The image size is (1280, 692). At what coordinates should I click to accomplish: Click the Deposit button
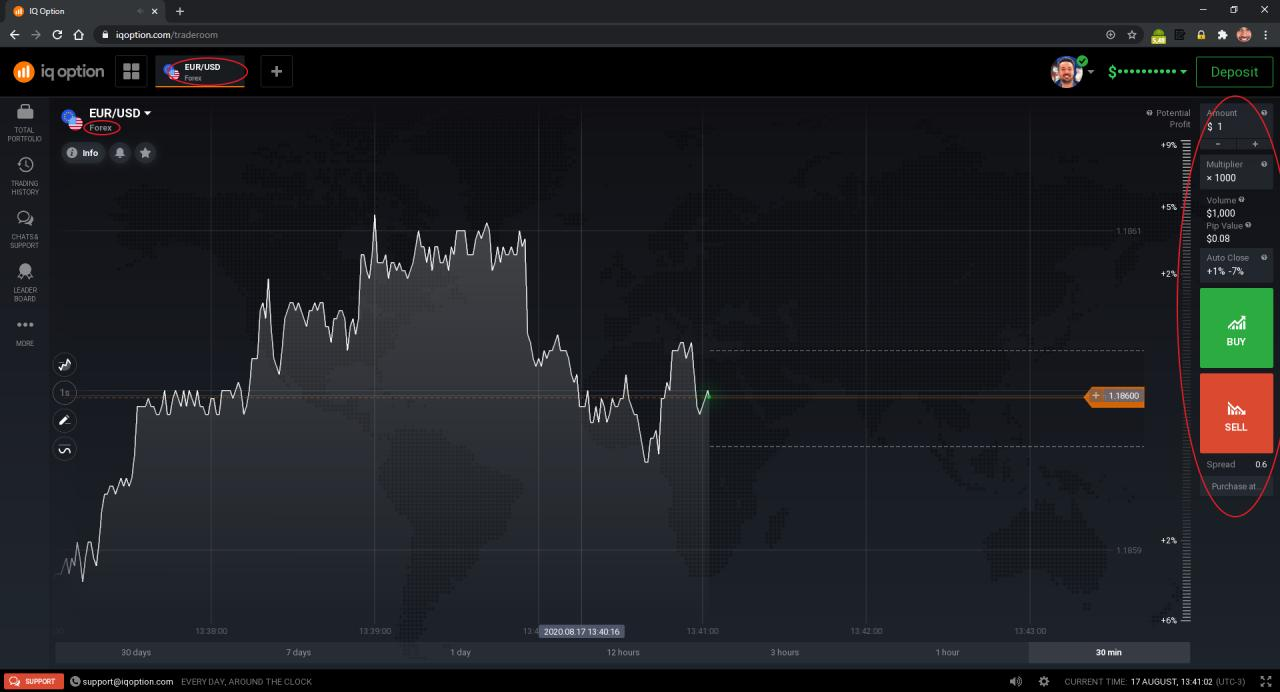click(x=1234, y=72)
